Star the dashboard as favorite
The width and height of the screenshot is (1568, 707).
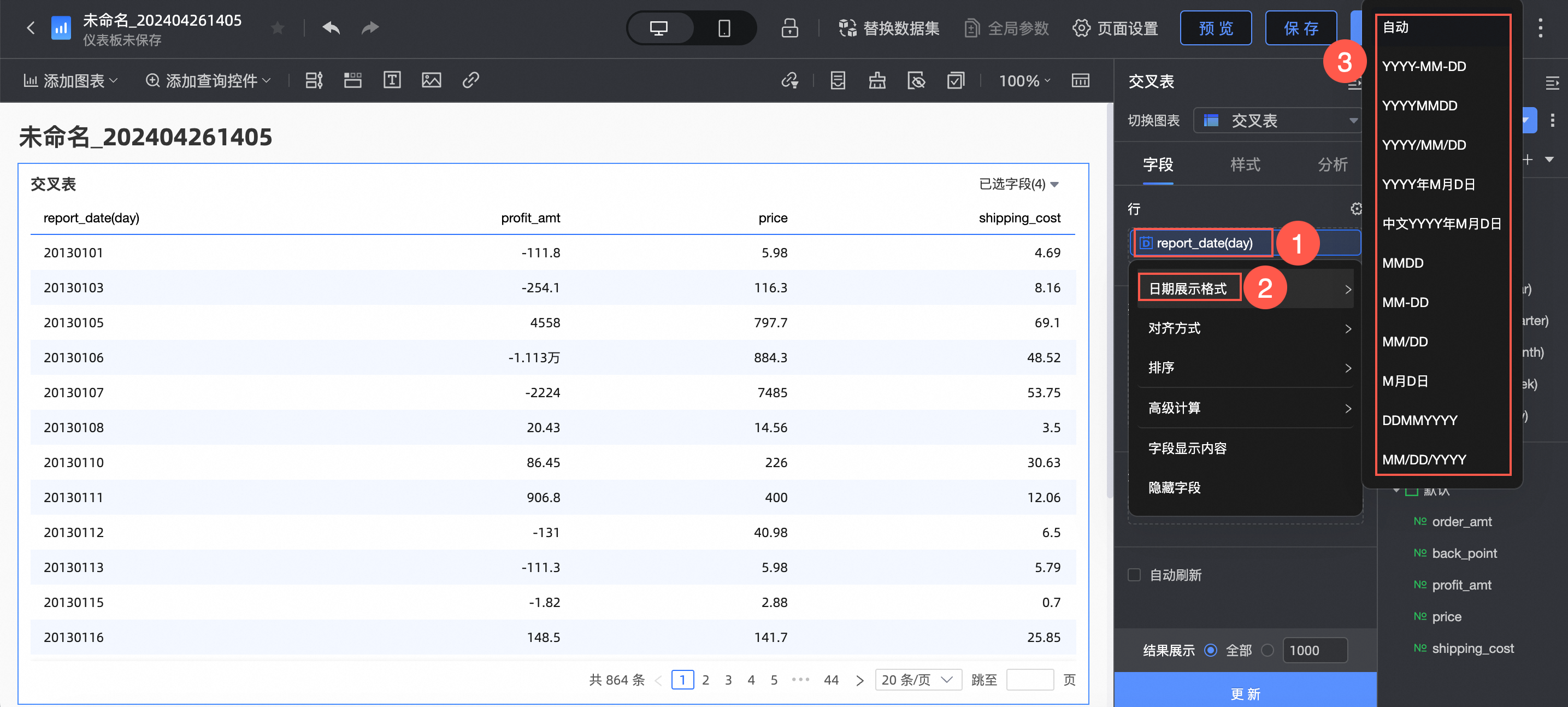click(278, 28)
